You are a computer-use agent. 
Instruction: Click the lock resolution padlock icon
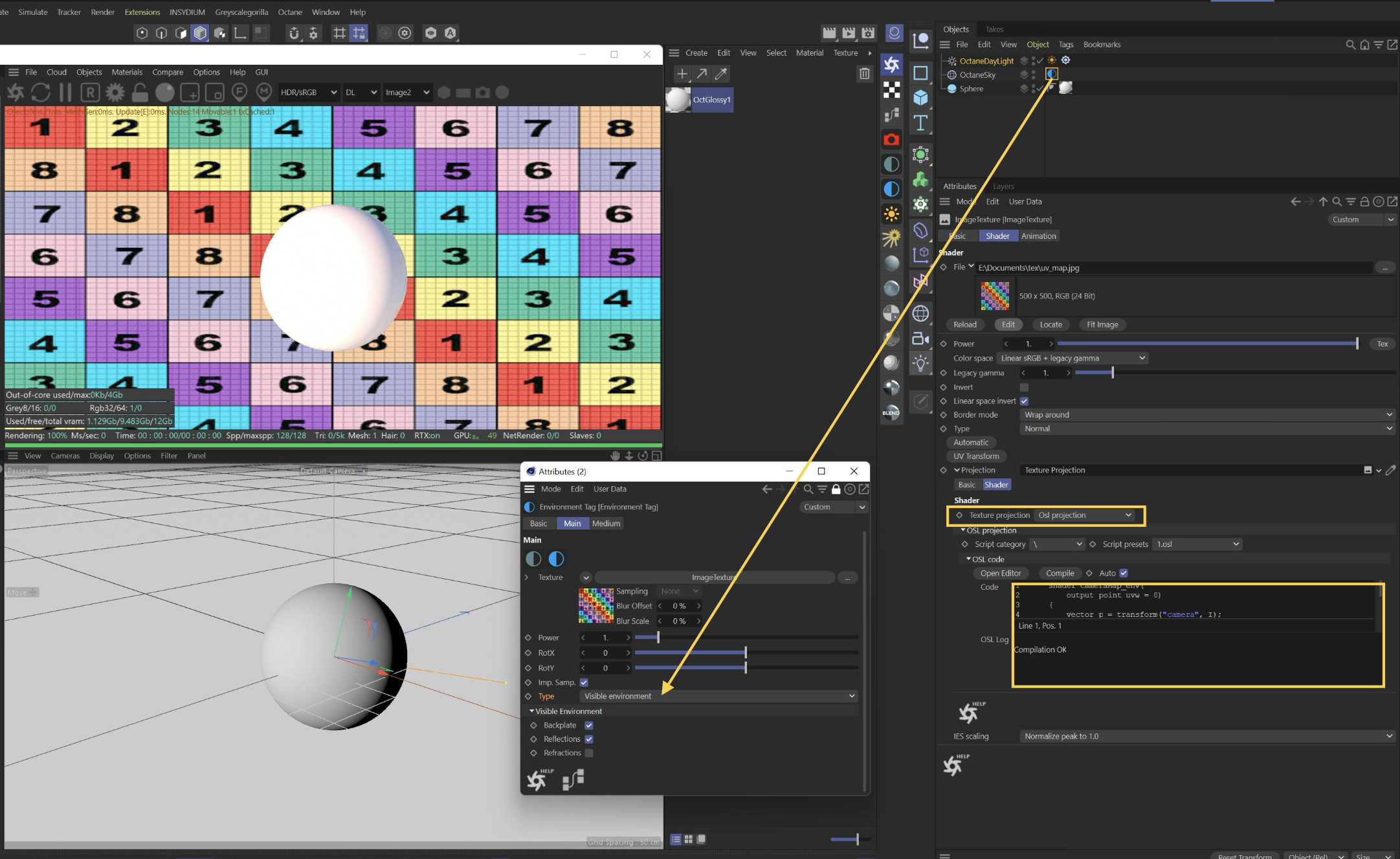click(140, 93)
